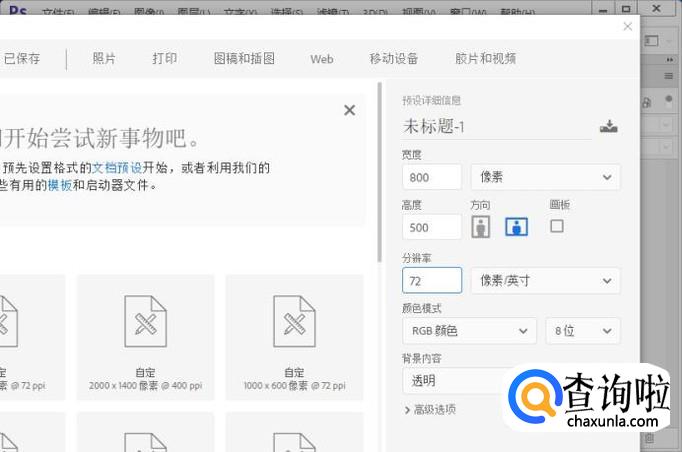
Task: Select the 1000 x 600 像素 @ 72 ppi preset
Action: pos(294,337)
